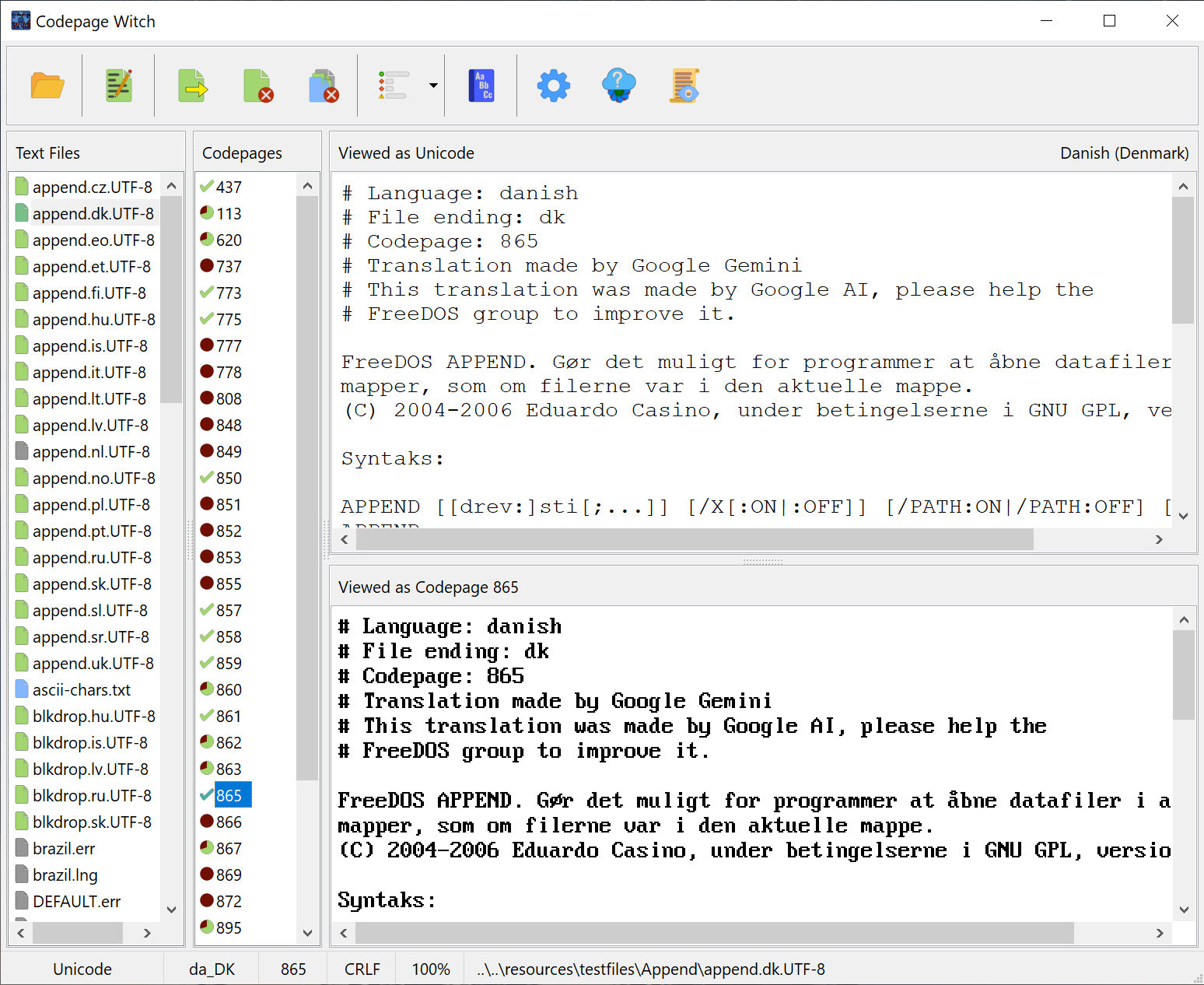Select codepage 850 in Codepages list

click(x=229, y=478)
